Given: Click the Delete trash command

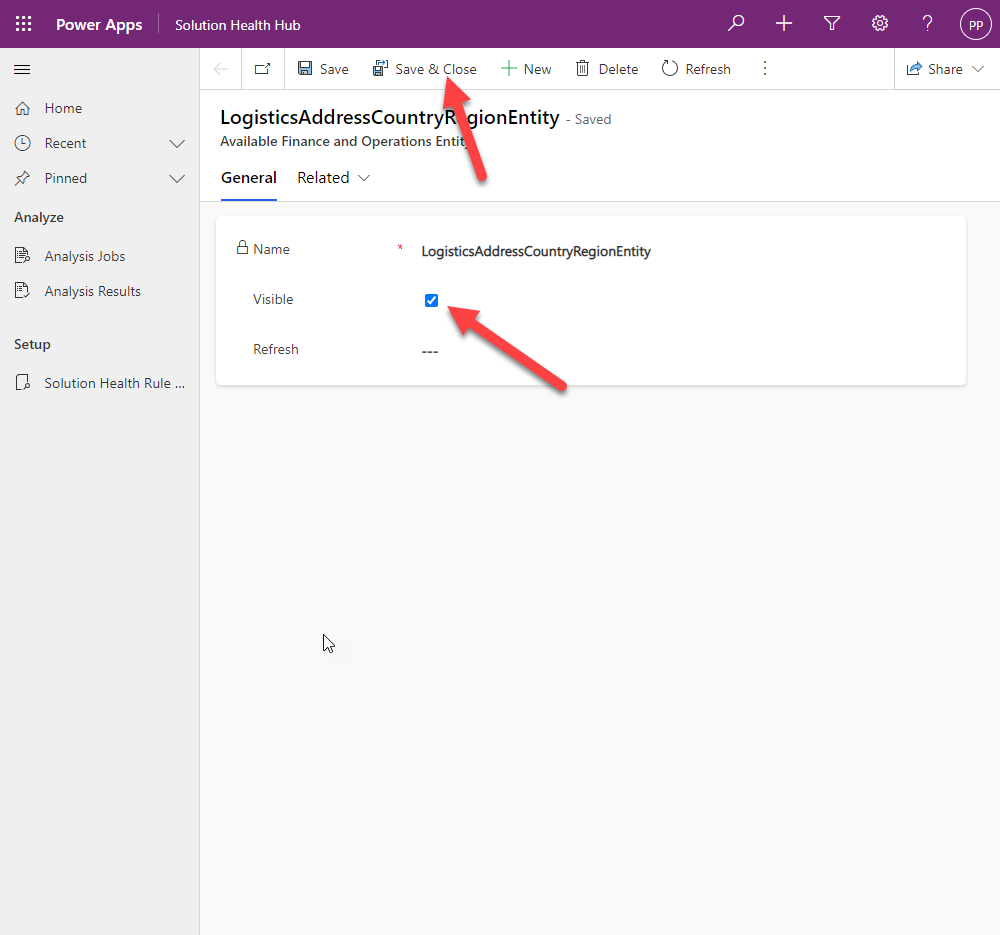Looking at the screenshot, I should pos(607,69).
